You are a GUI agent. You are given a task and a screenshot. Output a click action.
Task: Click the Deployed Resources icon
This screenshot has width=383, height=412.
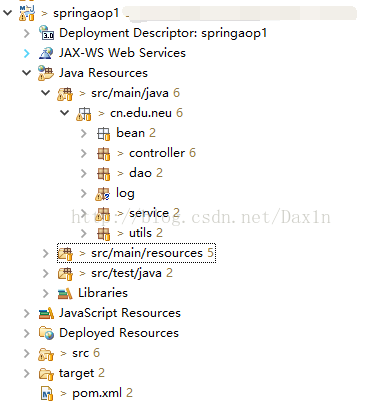46,333
